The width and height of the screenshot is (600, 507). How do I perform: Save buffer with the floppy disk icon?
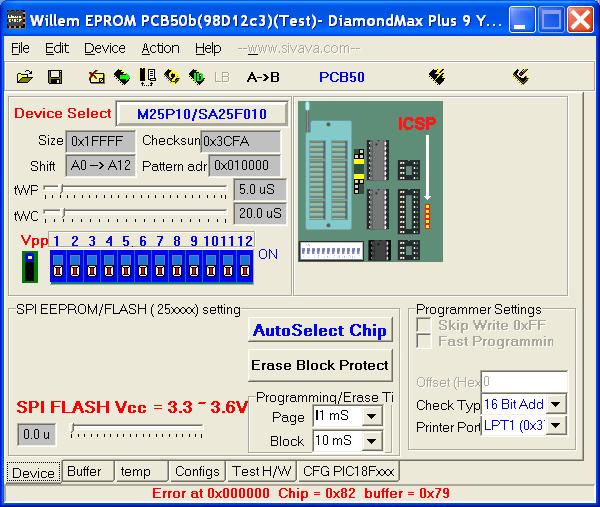[55, 77]
